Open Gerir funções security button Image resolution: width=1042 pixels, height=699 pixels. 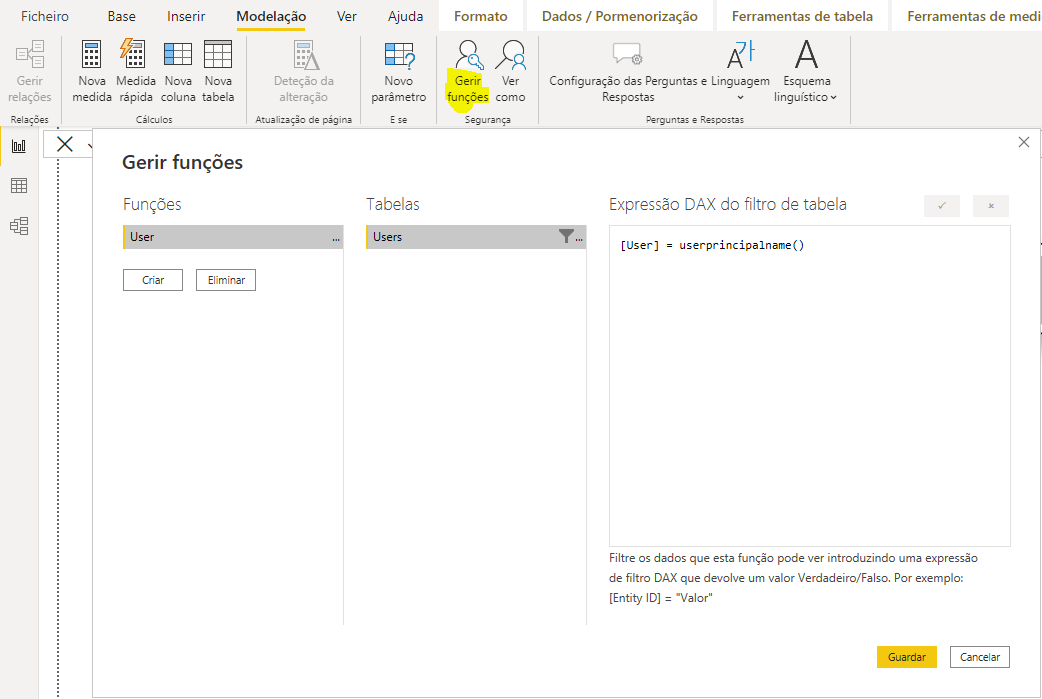pyautogui.click(x=468, y=72)
